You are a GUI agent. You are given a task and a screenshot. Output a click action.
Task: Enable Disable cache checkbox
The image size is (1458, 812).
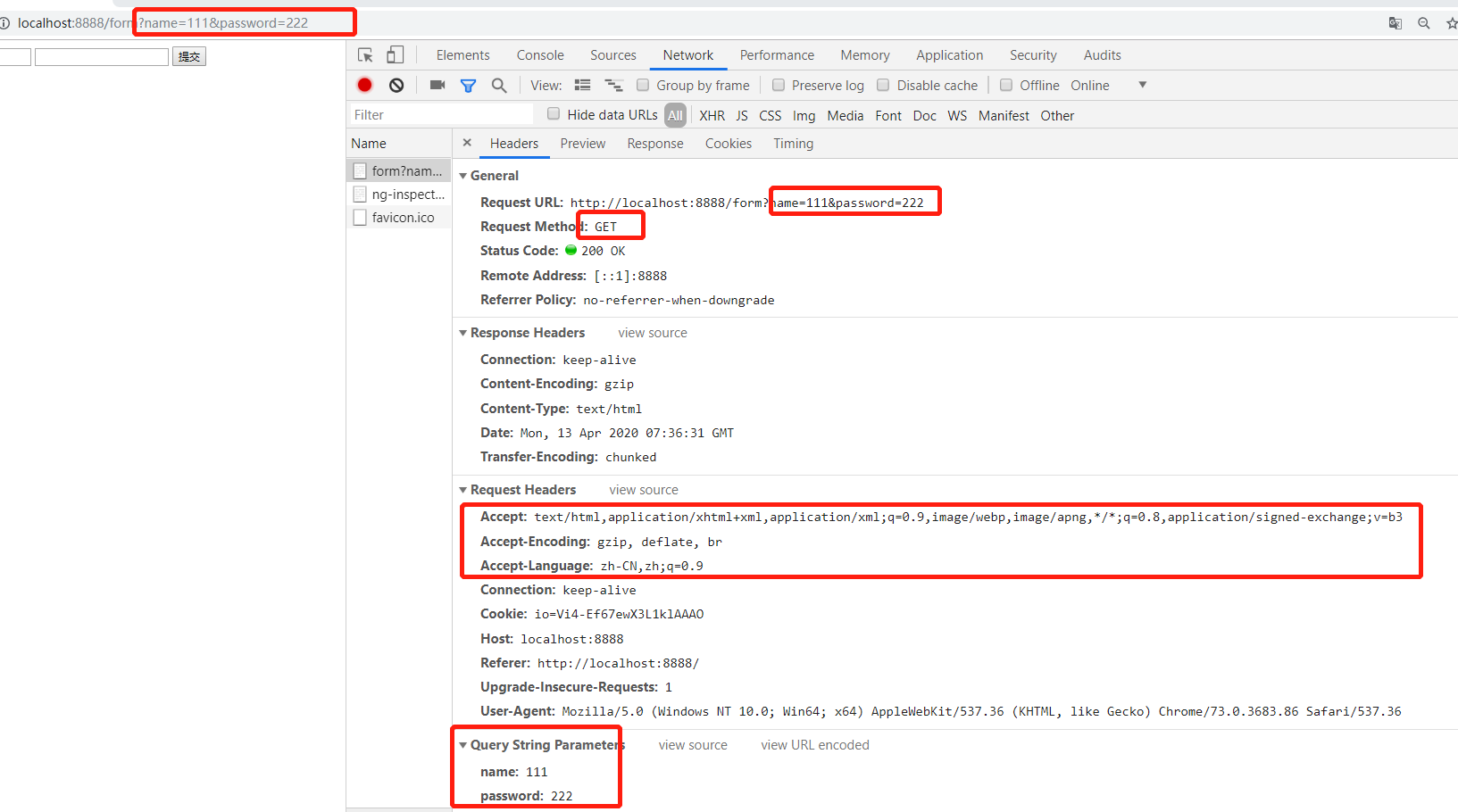[x=883, y=85]
